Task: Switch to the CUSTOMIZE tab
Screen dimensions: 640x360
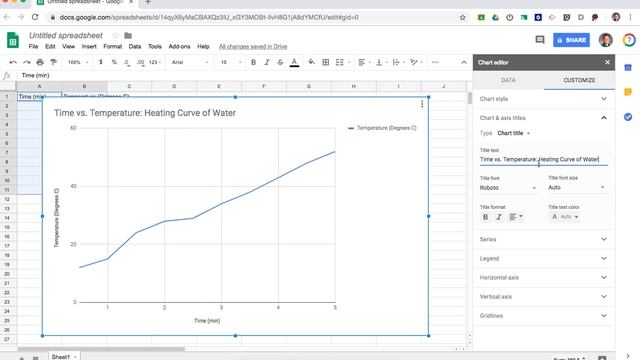Action: click(579, 80)
